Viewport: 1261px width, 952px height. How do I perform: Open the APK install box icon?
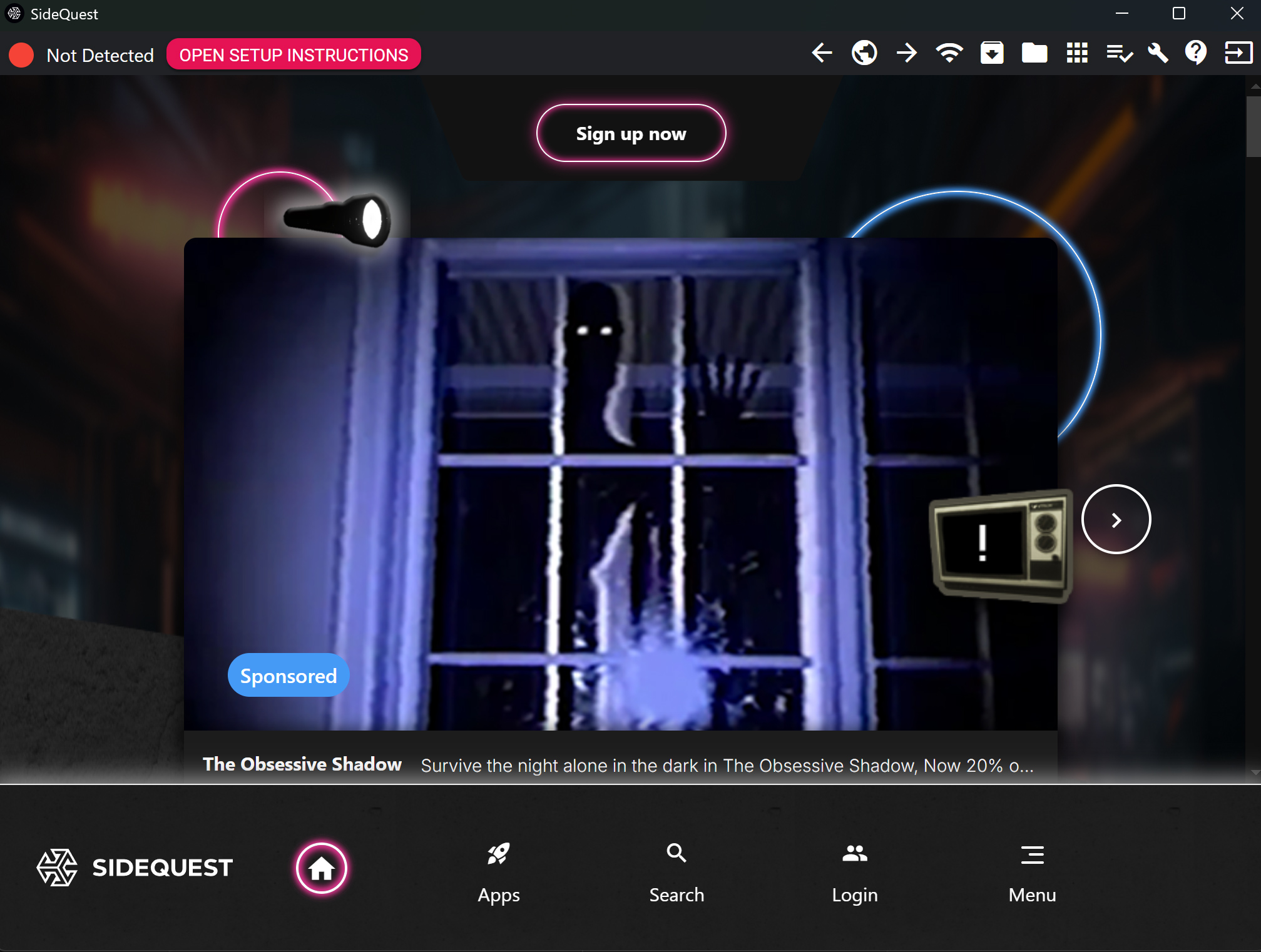992,54
